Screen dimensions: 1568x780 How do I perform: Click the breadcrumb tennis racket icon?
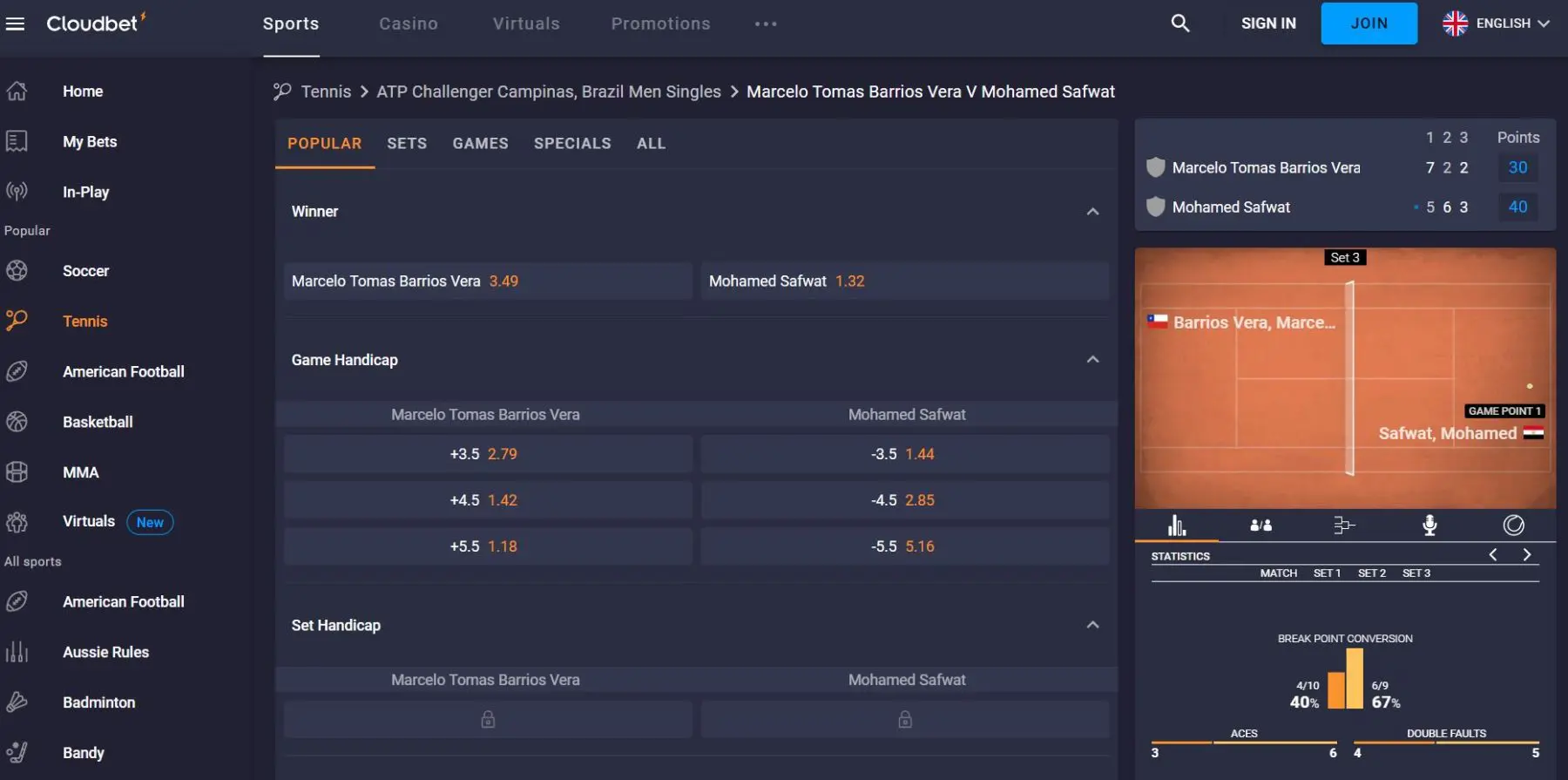(282, 91)
